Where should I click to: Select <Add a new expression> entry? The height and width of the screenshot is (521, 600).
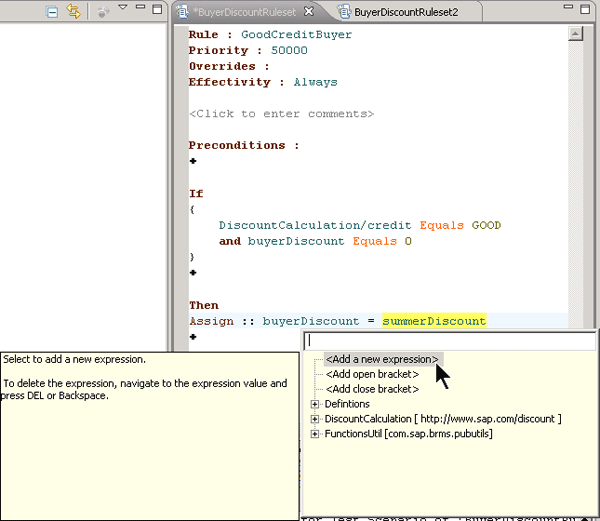point(381,359)
